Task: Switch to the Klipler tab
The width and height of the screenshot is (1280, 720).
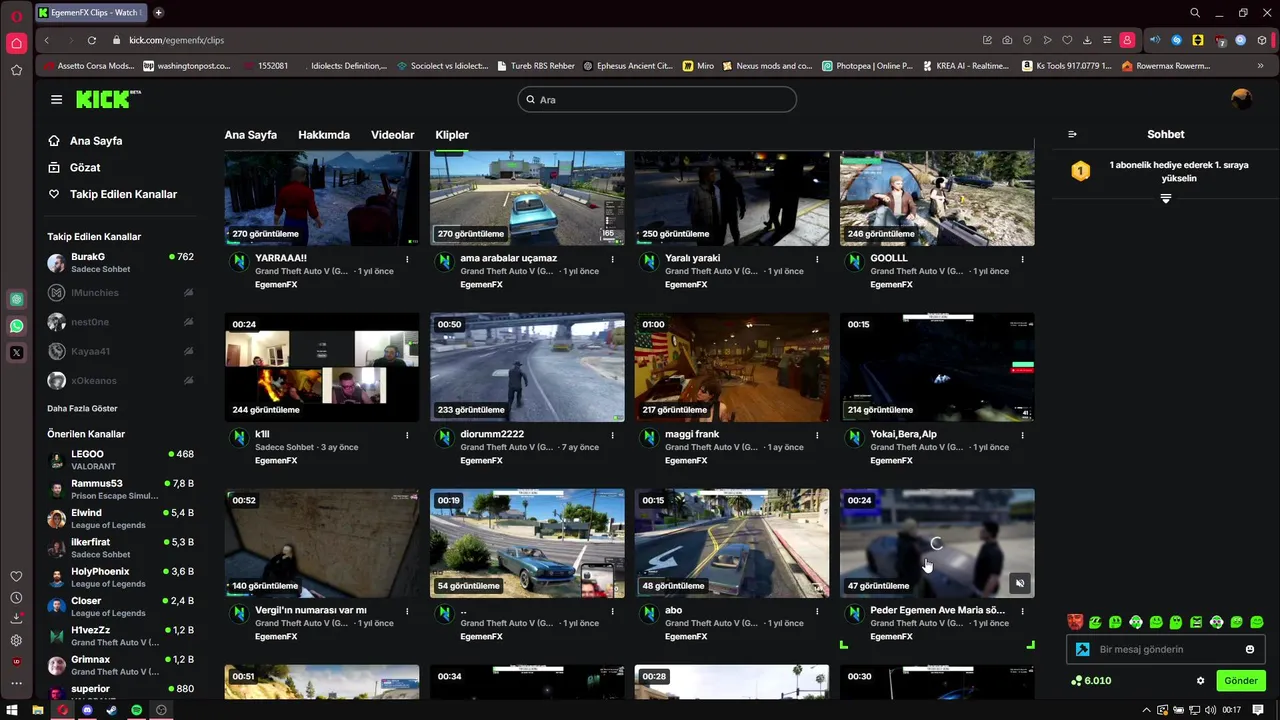Action: tap(452, 134)
